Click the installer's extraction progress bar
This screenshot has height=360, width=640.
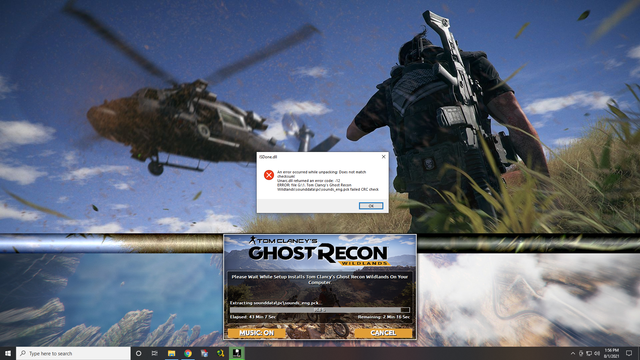click(320, 310)
